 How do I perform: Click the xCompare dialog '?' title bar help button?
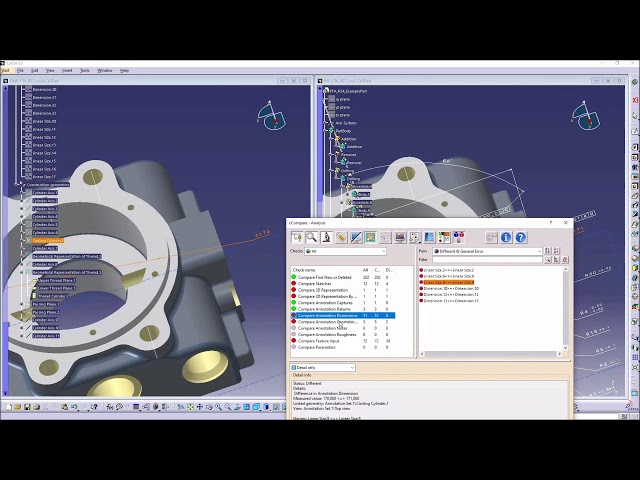coord(551,222)
